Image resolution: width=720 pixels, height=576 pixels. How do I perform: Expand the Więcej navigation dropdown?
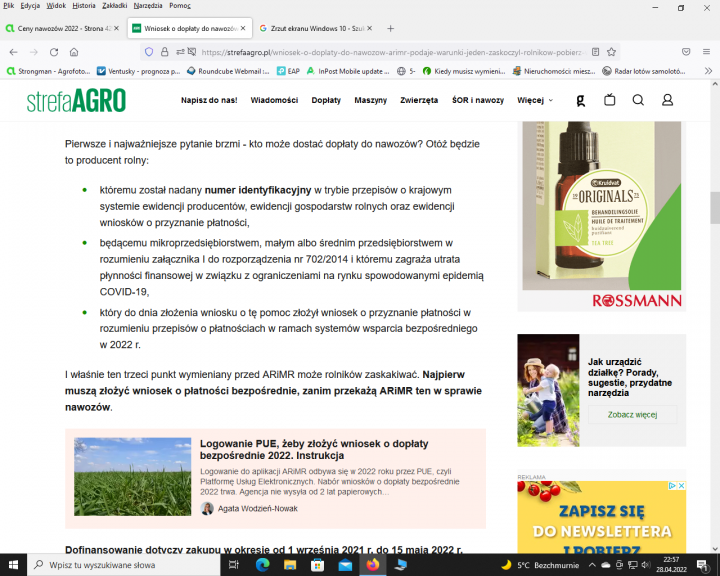point(535,100)
